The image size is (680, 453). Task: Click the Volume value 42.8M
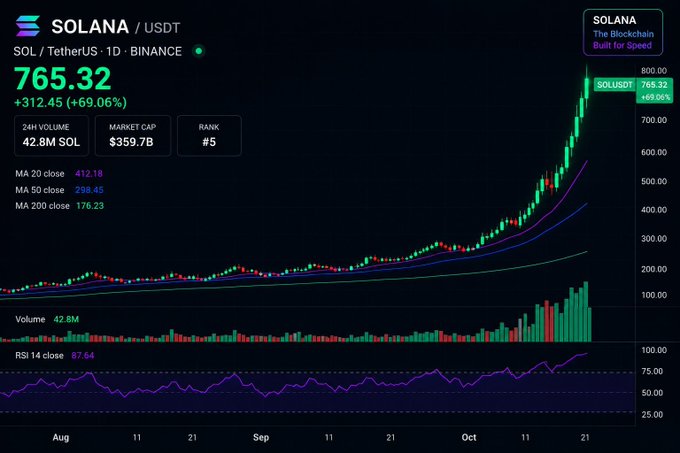point(66,319)
